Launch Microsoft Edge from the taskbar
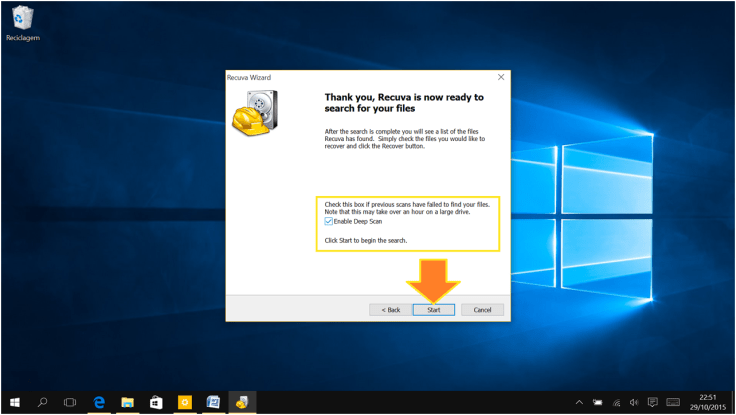 pos(99,402)
